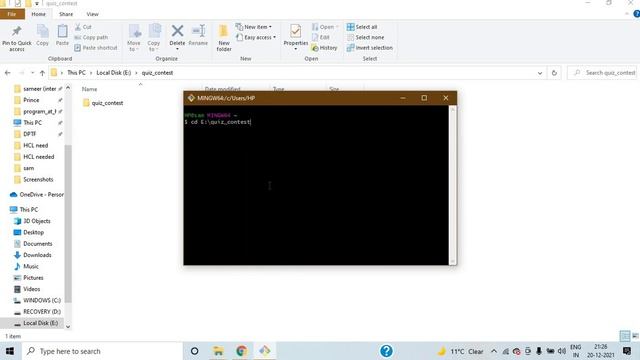Open HCL need folder
Image resolution: width=640 pixels, height=360 pixels.
(36, 145)
